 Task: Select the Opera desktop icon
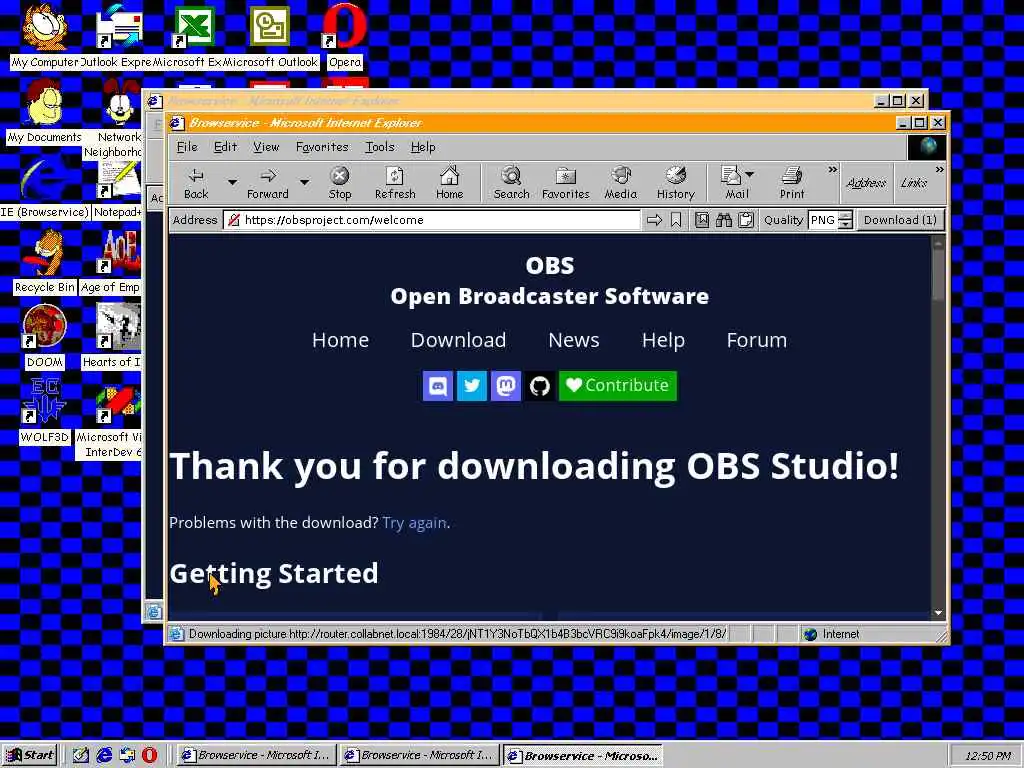tap(344, 36)
